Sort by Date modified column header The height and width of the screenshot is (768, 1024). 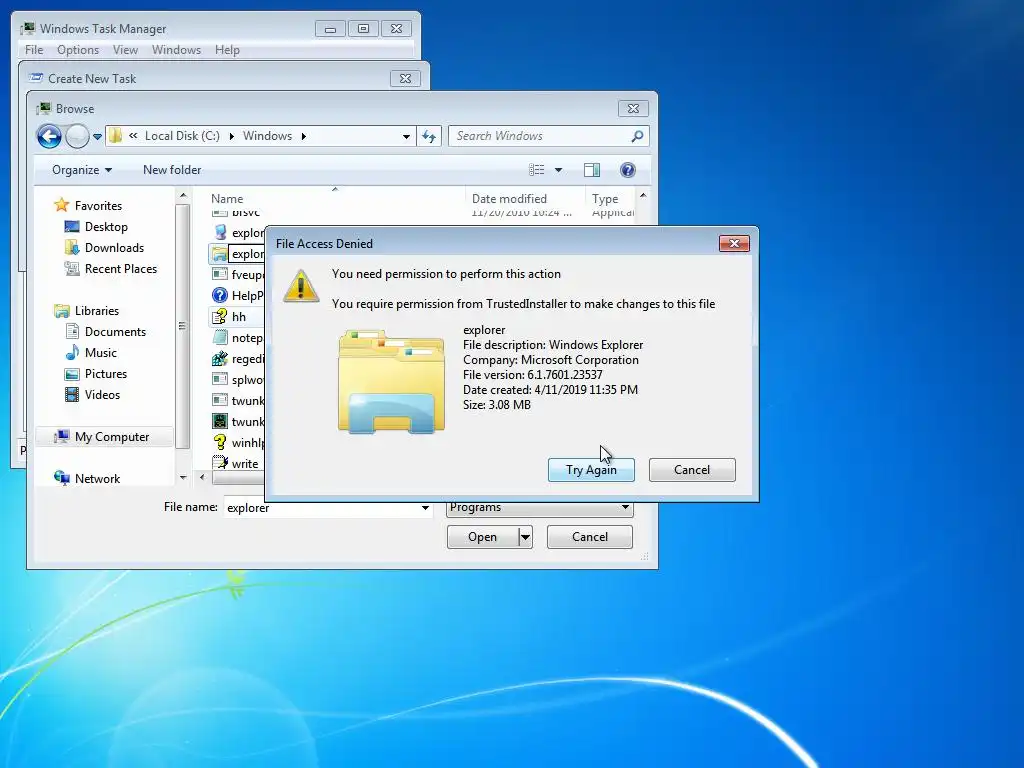coord(509,199)
